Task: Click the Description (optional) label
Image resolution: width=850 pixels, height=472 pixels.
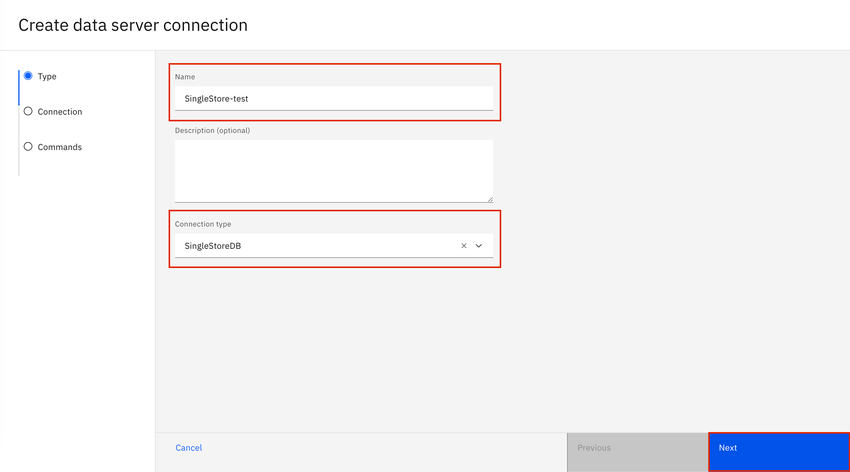Action: coord(212,131)
